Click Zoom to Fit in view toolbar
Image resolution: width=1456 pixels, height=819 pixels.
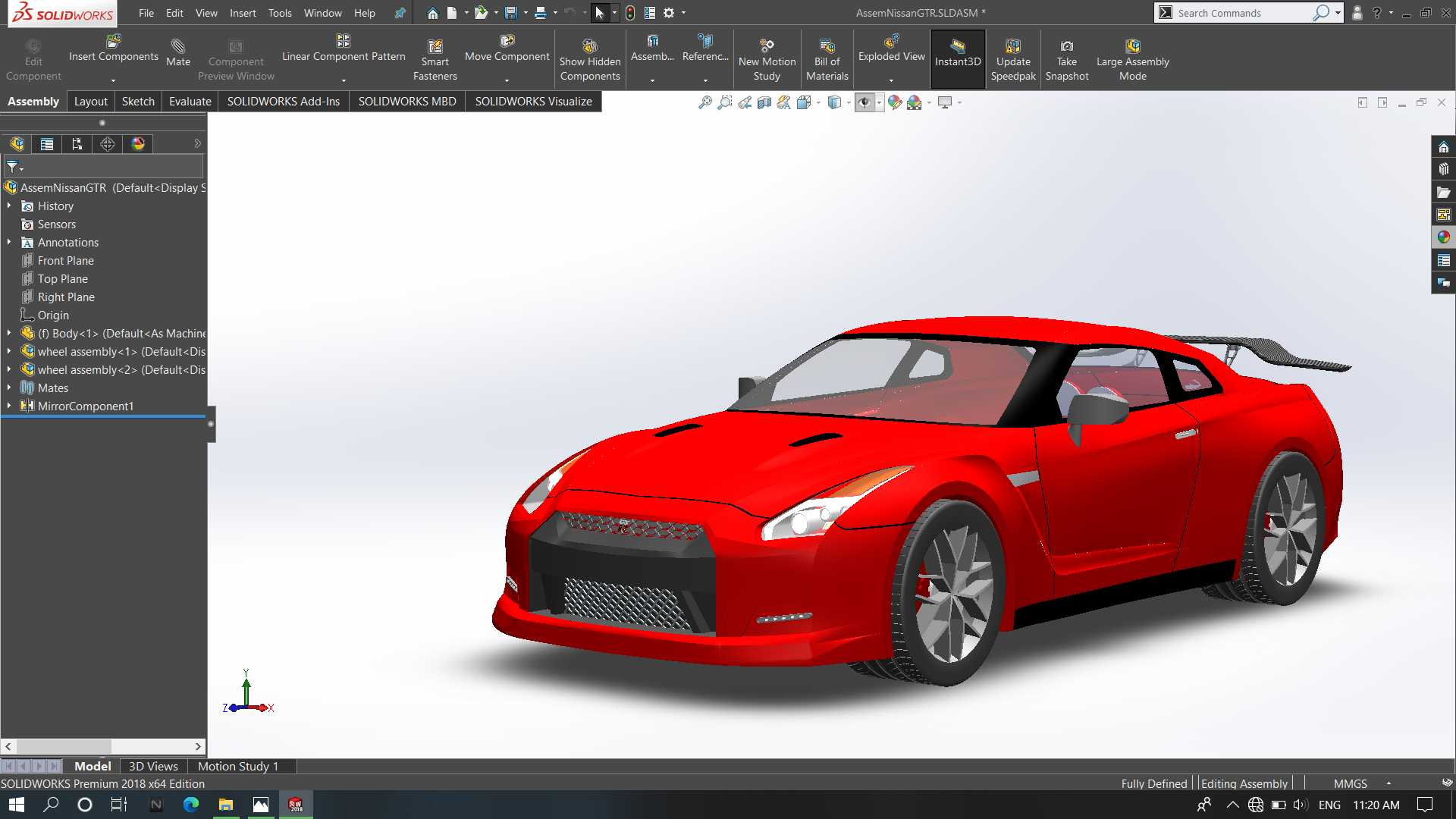coord(705,102)
